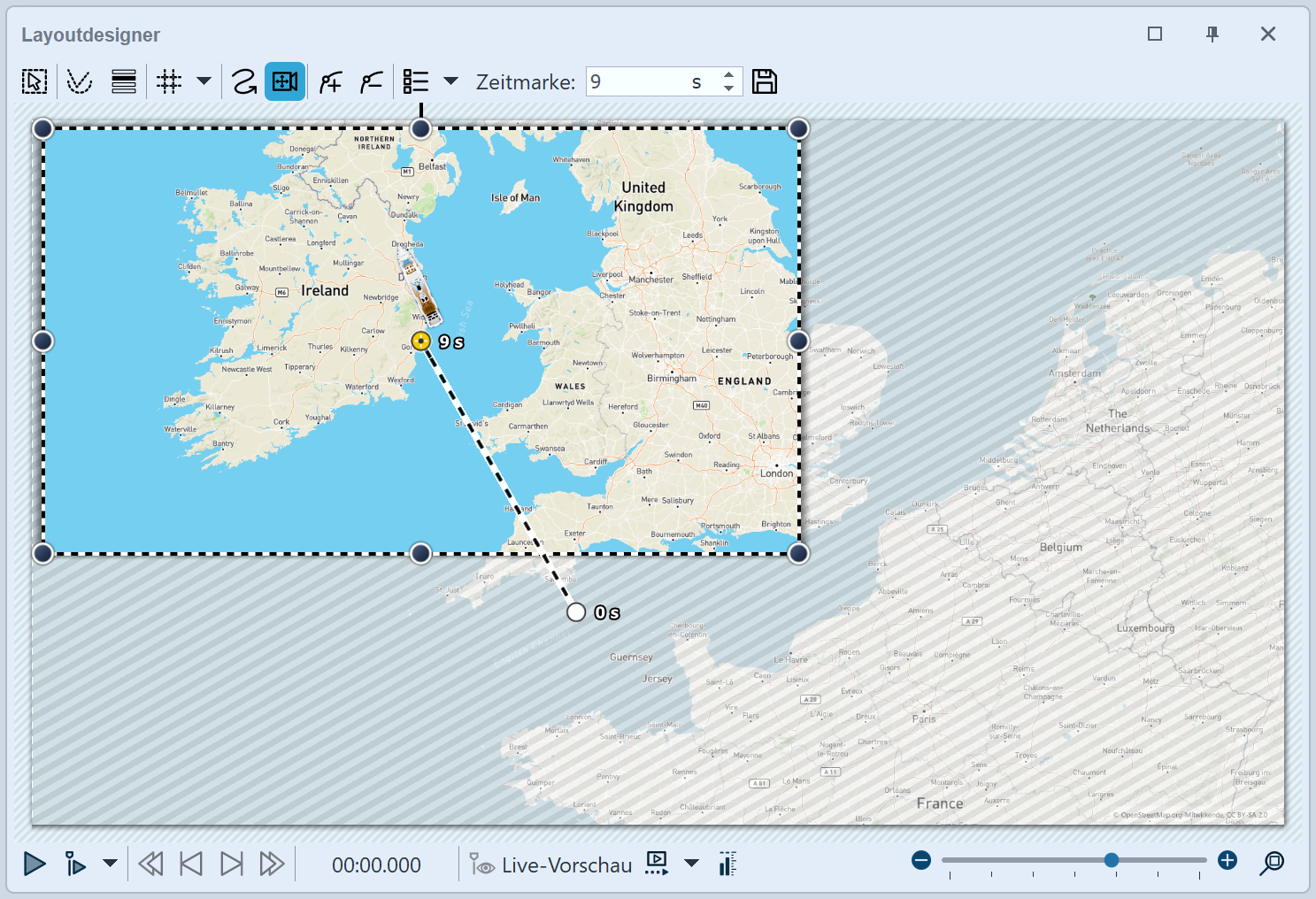This screenshot has height=899, width=1316.
Task: Click the zoom to fit magnifier icon
Action: tap(1272, 863)
